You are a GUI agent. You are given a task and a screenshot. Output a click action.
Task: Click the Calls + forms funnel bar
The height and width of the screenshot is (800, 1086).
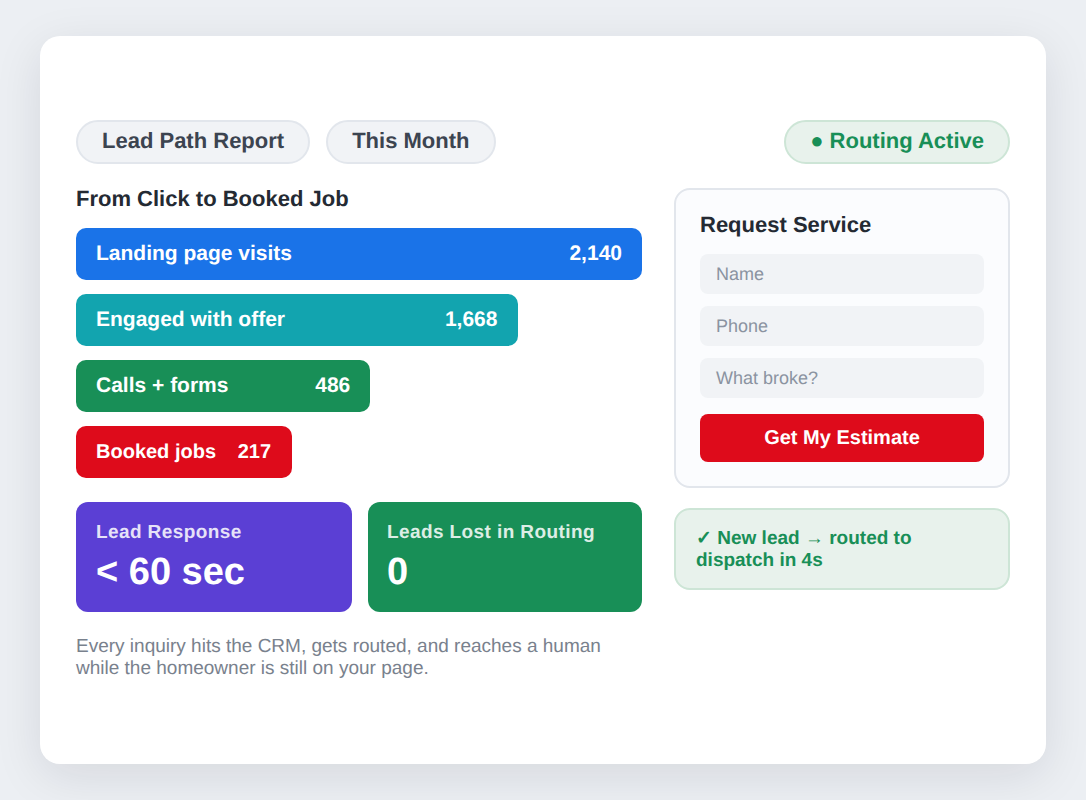coord(223,386)
